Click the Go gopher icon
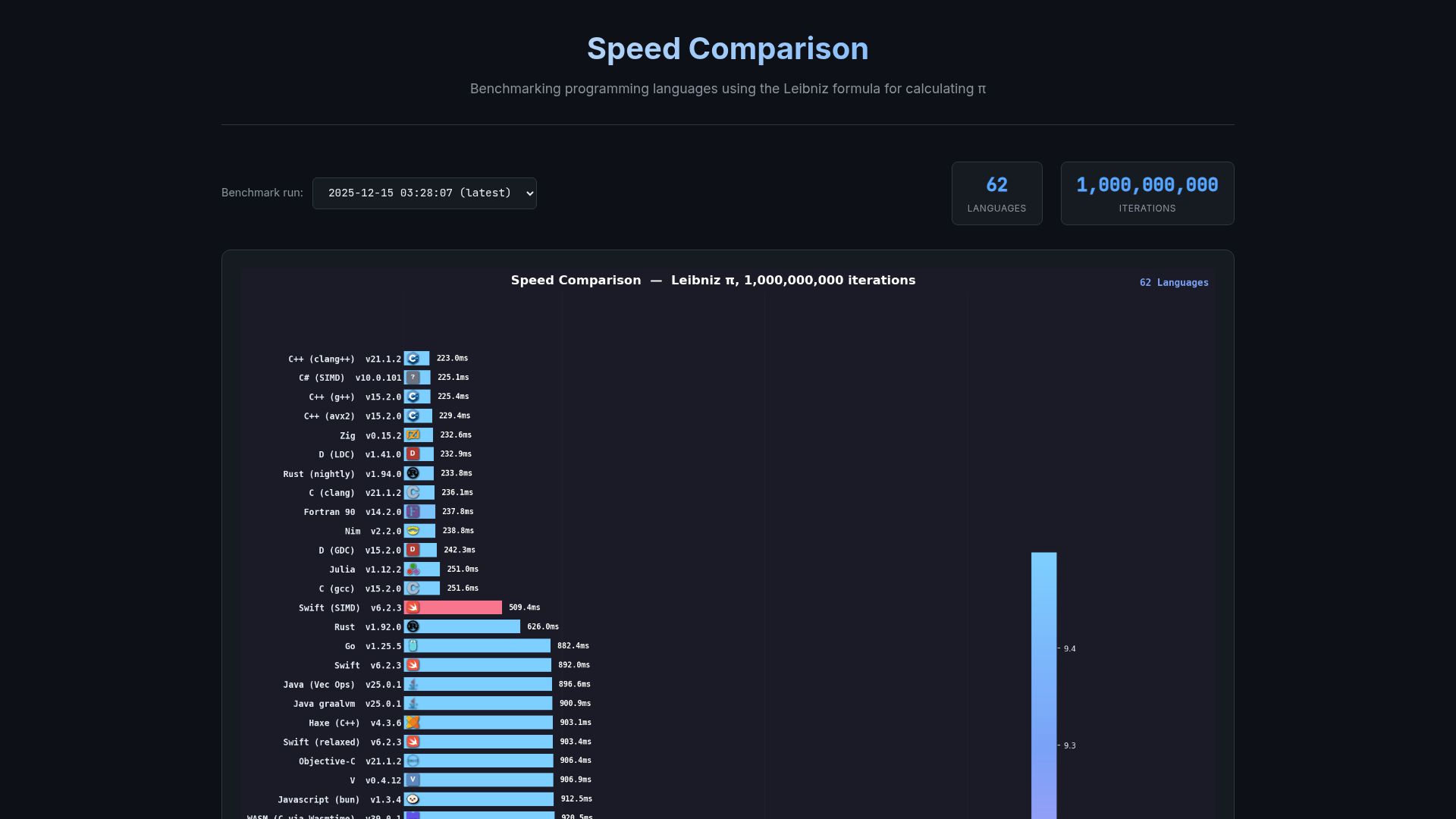 pyautogui.click(x=413, y=646)
